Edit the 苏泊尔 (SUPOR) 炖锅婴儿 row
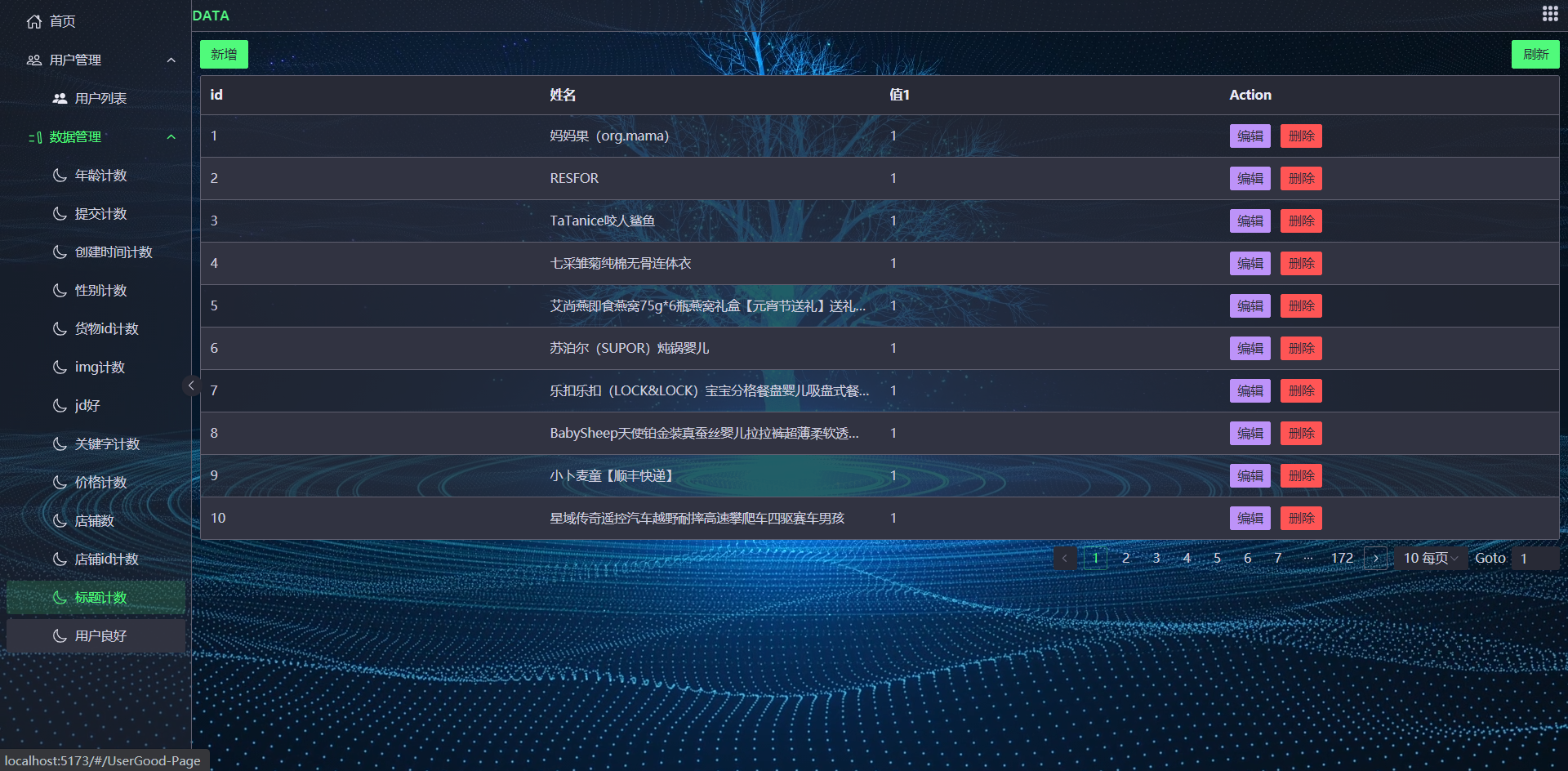This screenshot has height=771, width=1568. tap(1250, 349)
